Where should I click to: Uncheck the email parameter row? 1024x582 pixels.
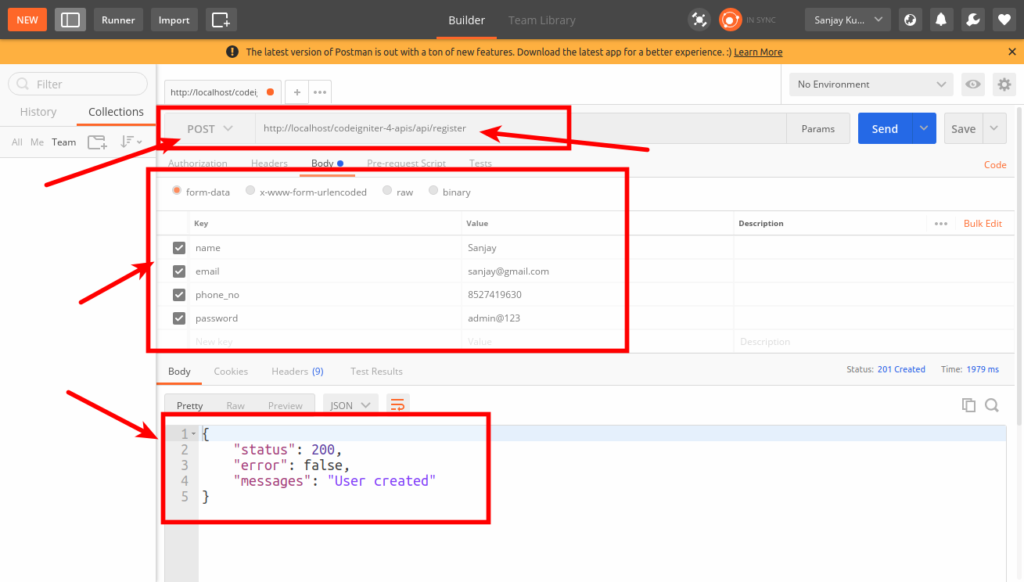[179, 271]
